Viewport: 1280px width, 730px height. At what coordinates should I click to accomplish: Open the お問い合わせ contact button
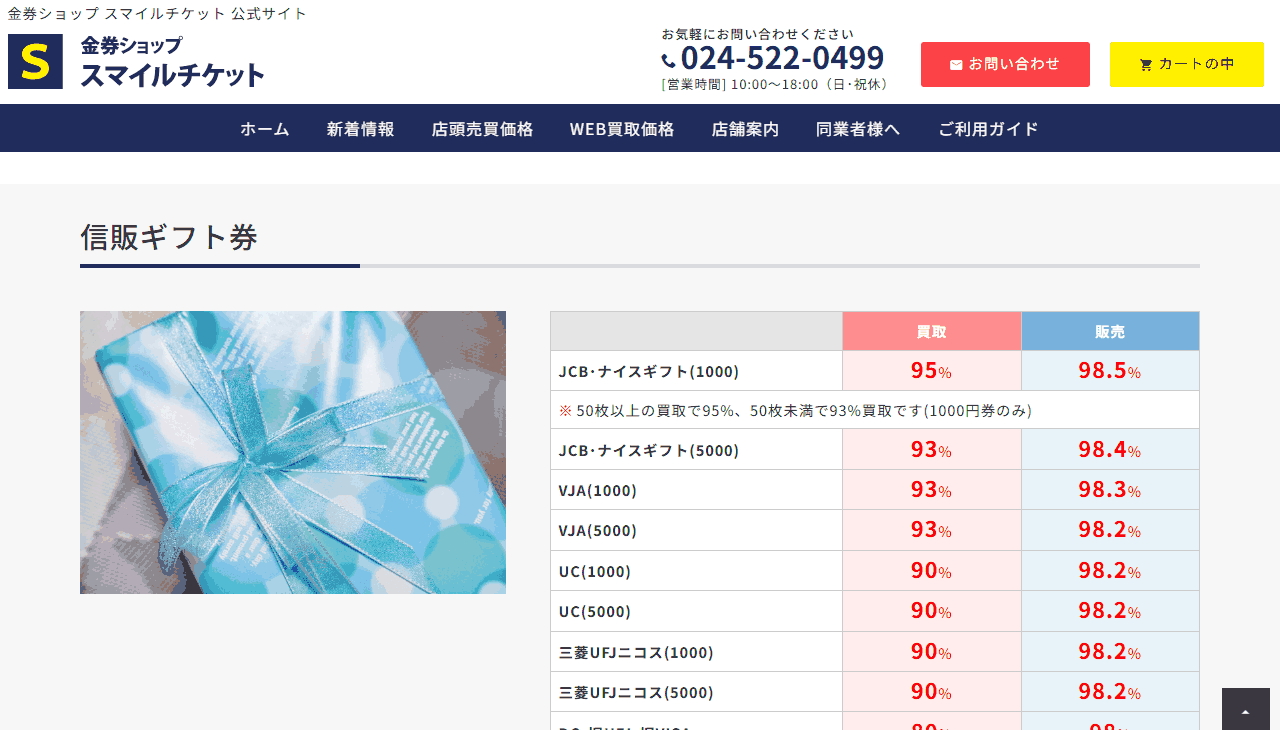1005,64
